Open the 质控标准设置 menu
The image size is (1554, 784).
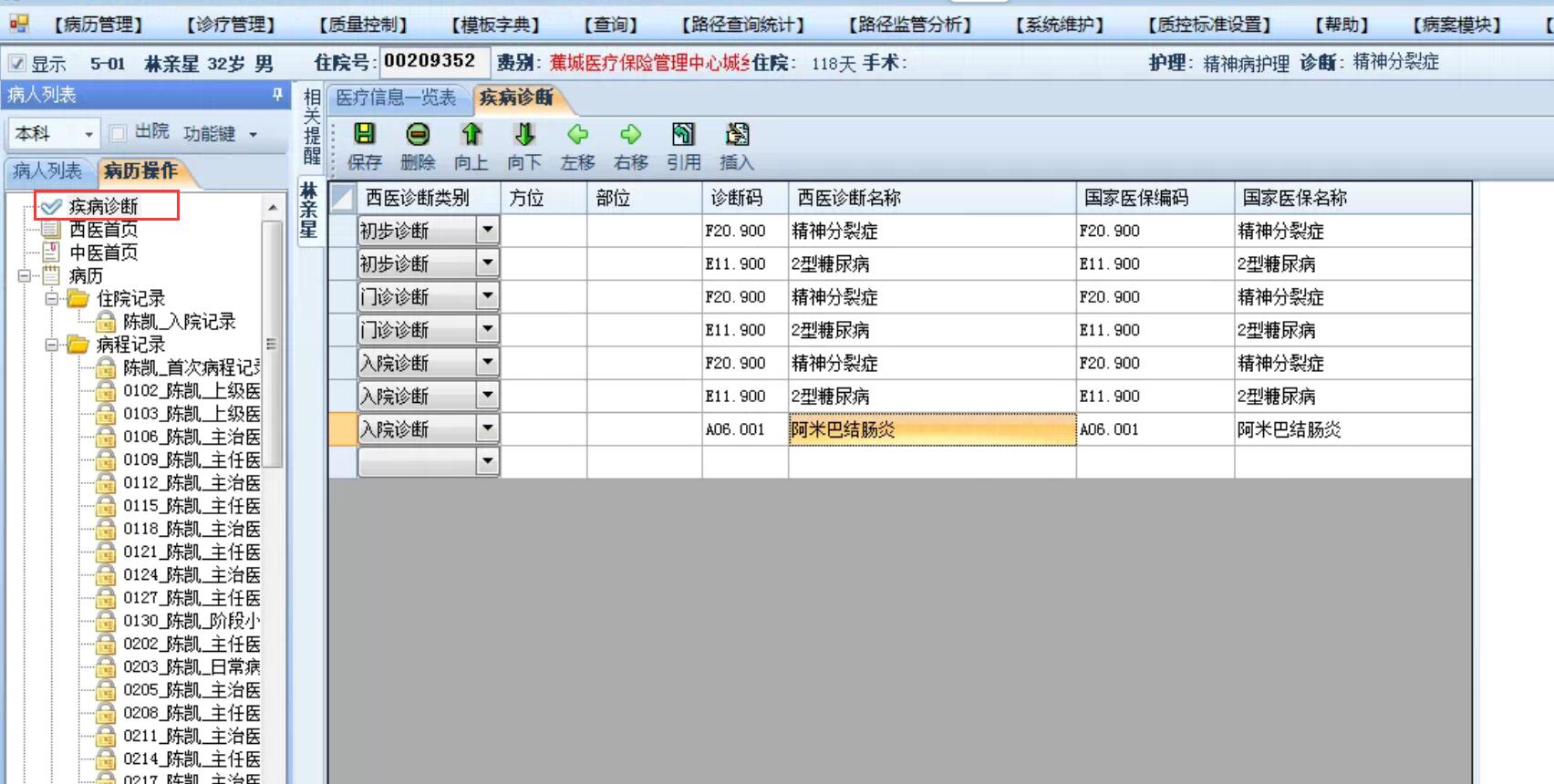[x=1209, y=25]
